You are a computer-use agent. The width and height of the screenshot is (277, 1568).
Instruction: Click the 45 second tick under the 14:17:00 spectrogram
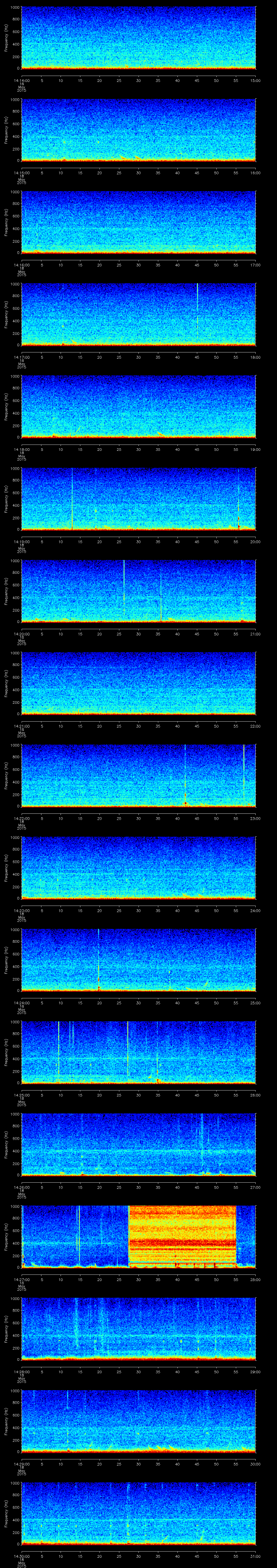click(x=197, y=357)
